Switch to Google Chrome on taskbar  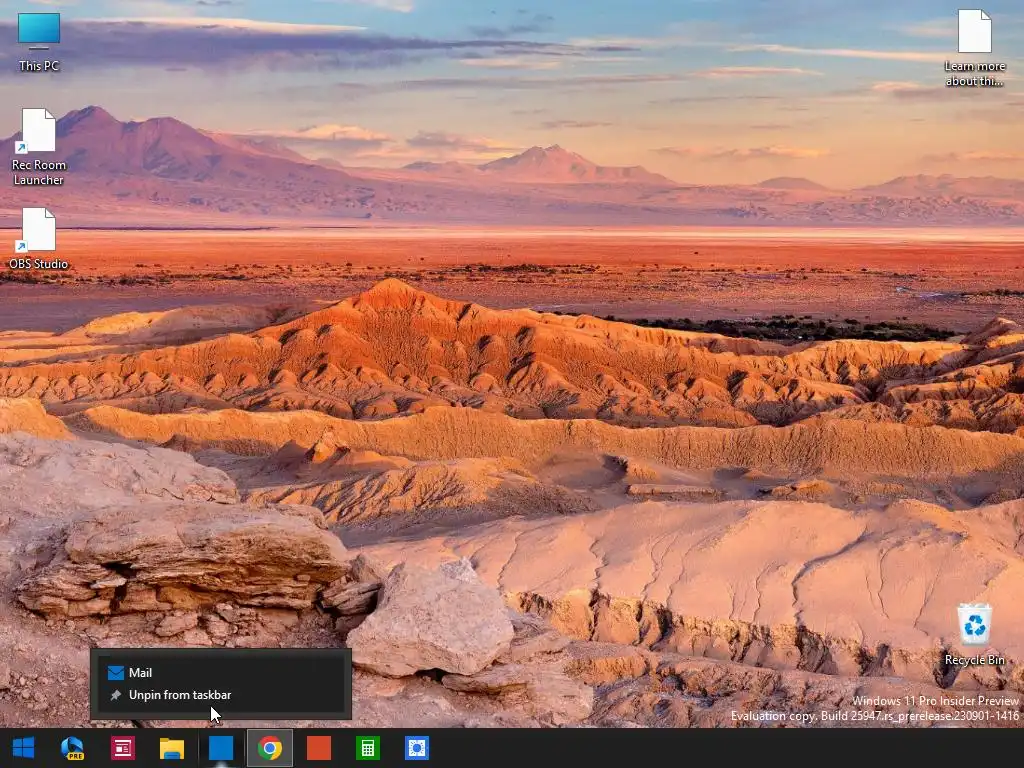270,748
